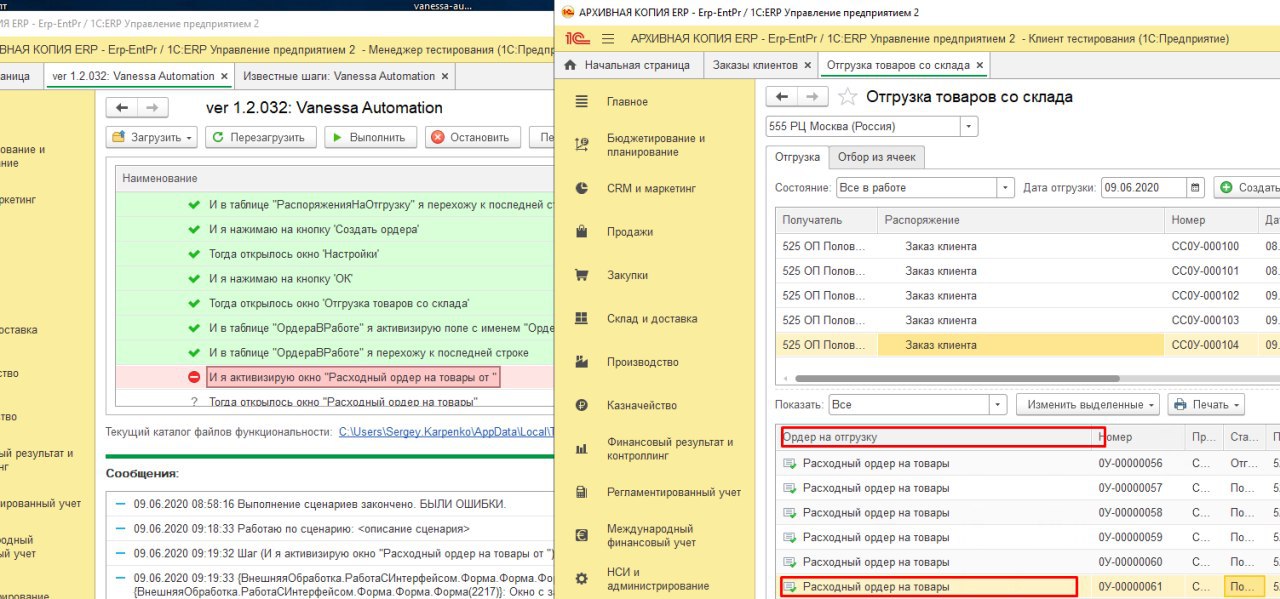
Task: Add Отгрузка товаров со склада to favorites star
Action: 847,97
